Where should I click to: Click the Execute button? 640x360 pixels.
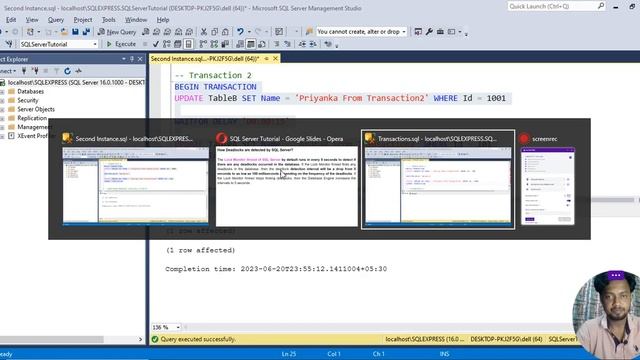click(x=121, y=44)
